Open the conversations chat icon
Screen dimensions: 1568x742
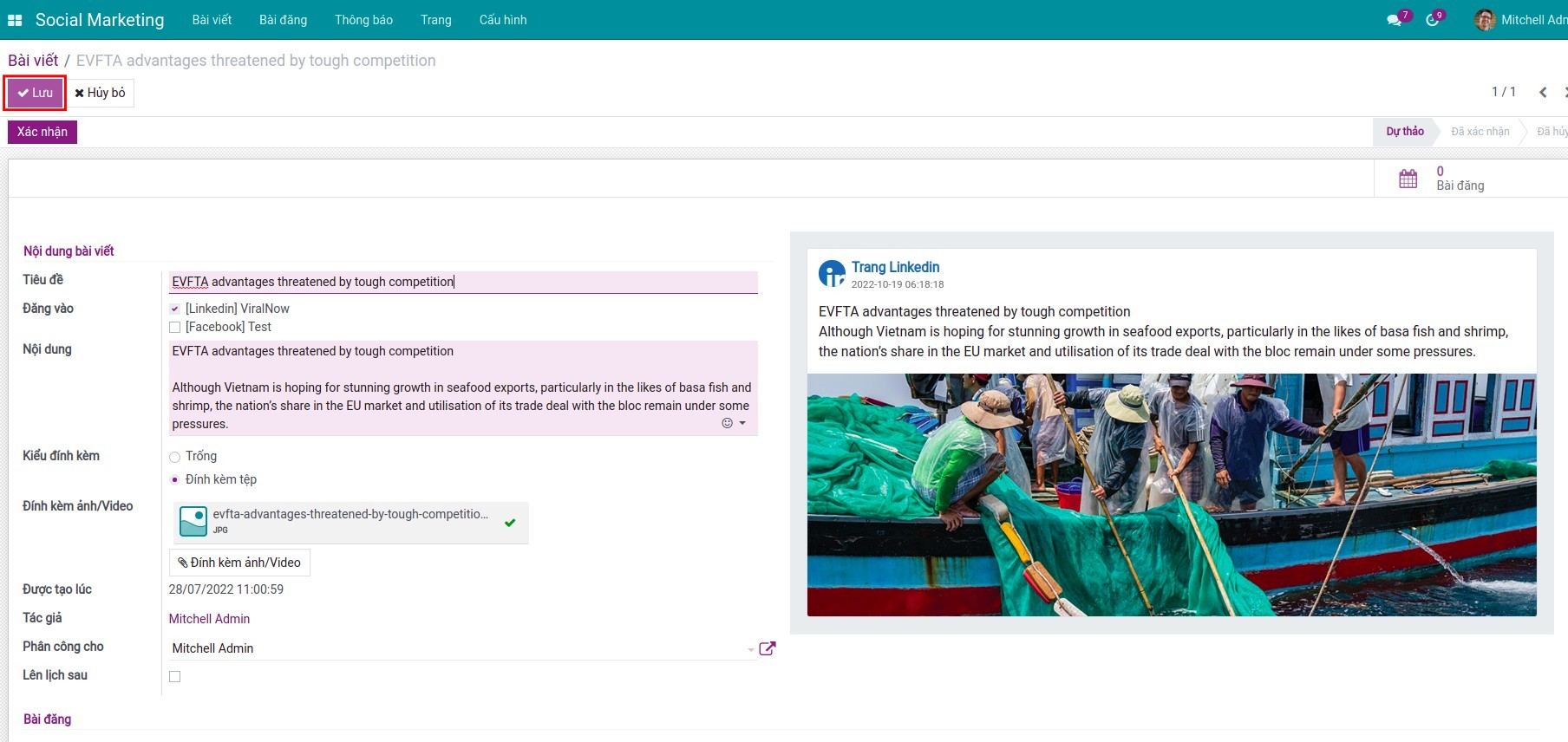coord(1394,20)
